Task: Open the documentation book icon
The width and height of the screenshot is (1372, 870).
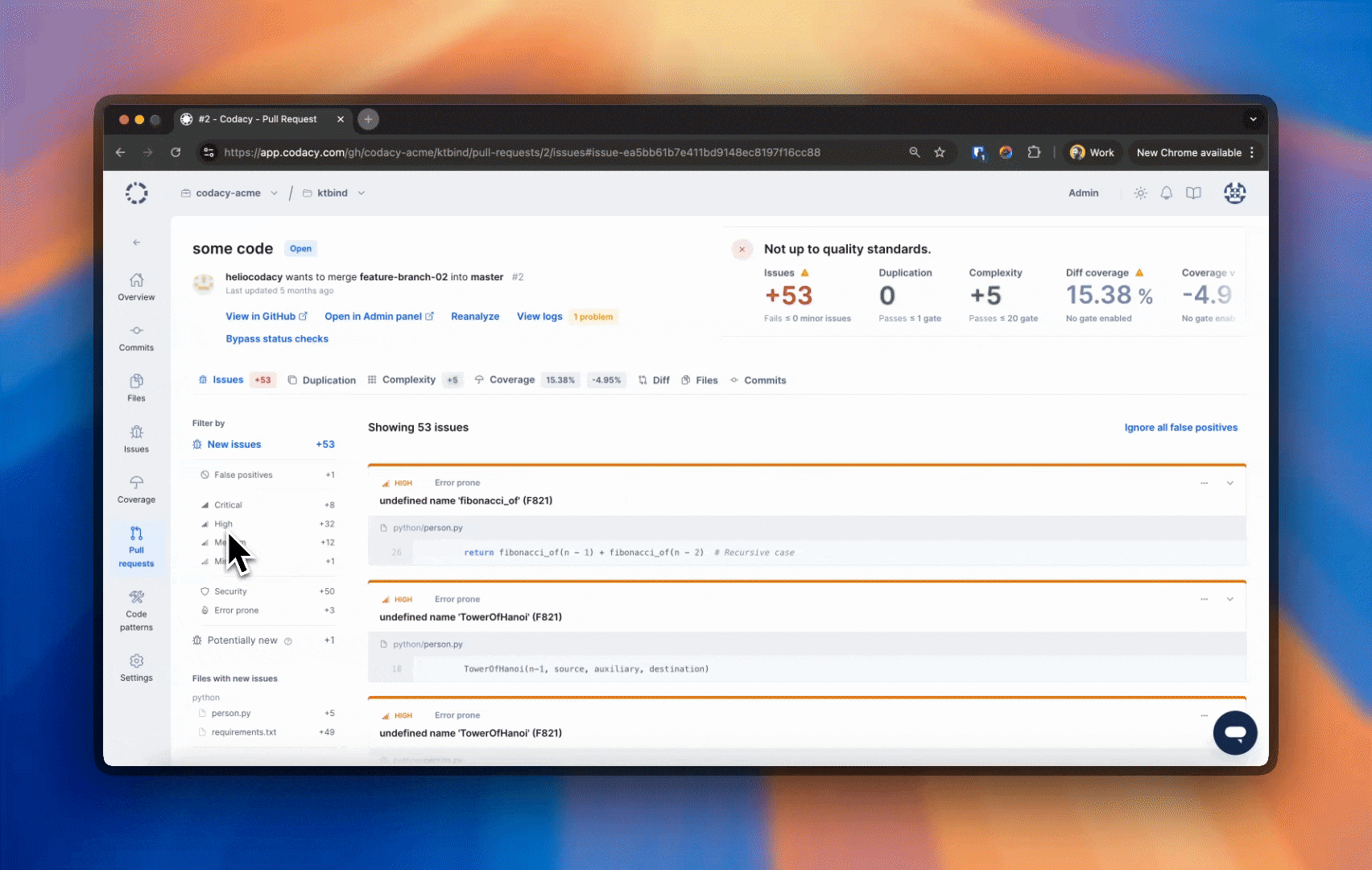Action: [1193, 193]
